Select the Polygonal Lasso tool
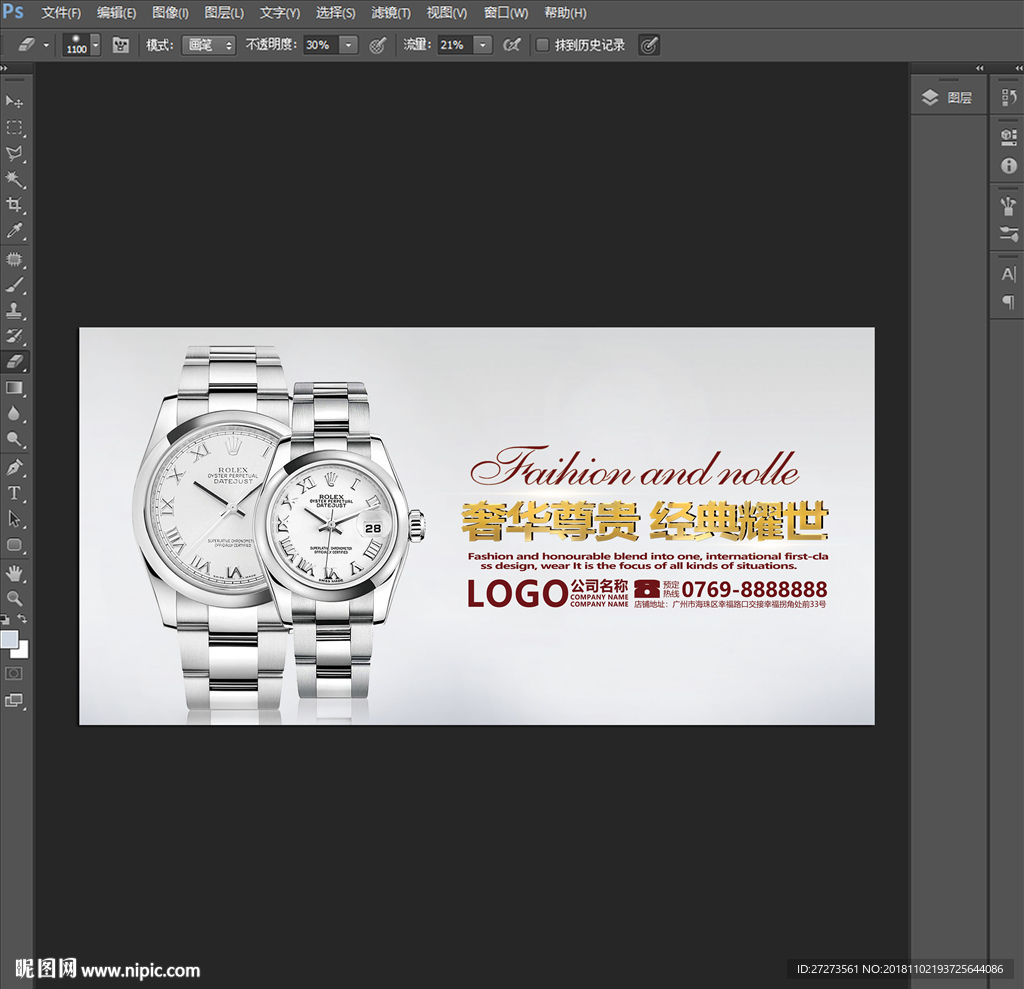The height and width of the screenshot is (989, 1024). 14,154
